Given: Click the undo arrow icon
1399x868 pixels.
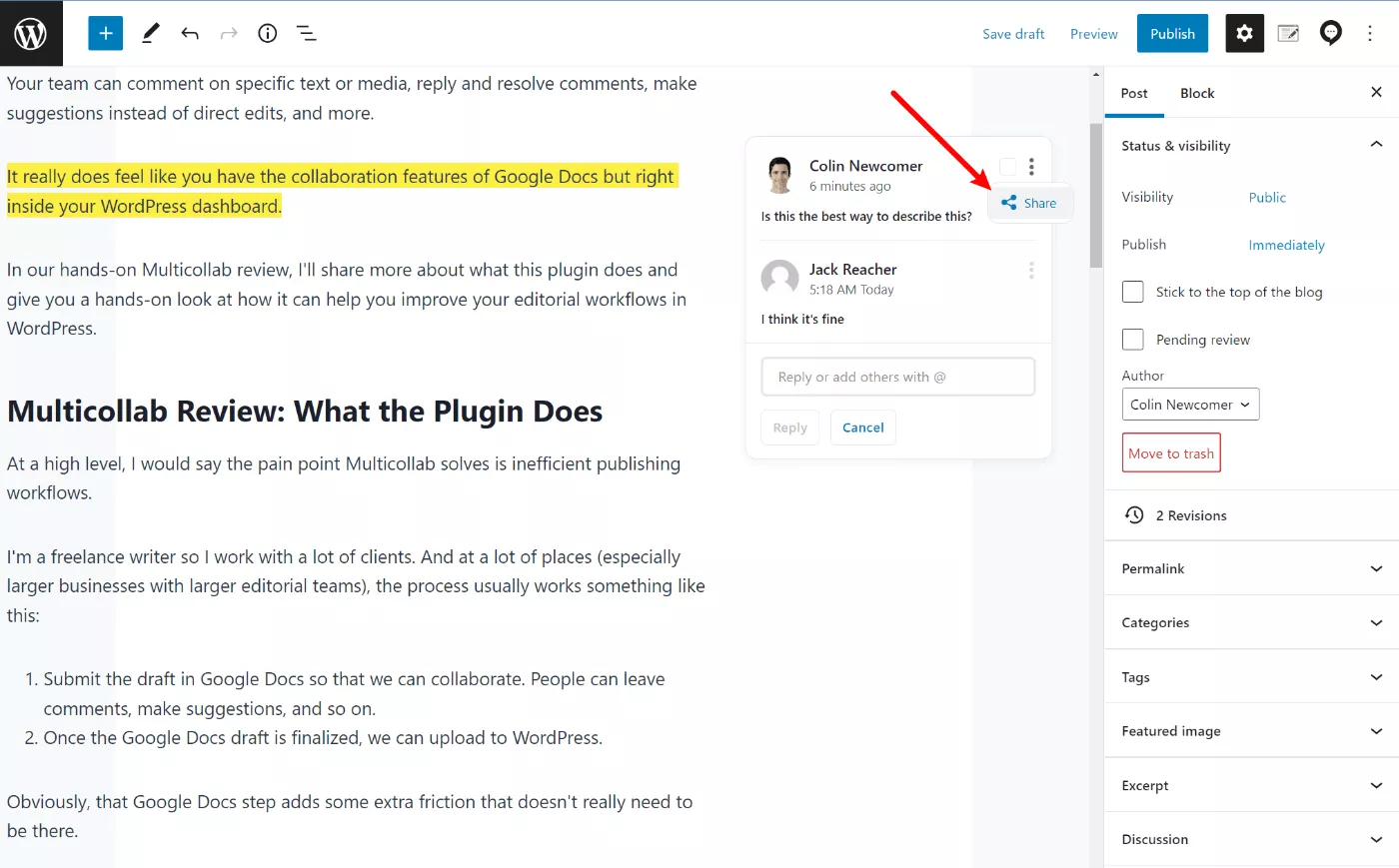Looking at the screenshot, I should coord(190,34).
